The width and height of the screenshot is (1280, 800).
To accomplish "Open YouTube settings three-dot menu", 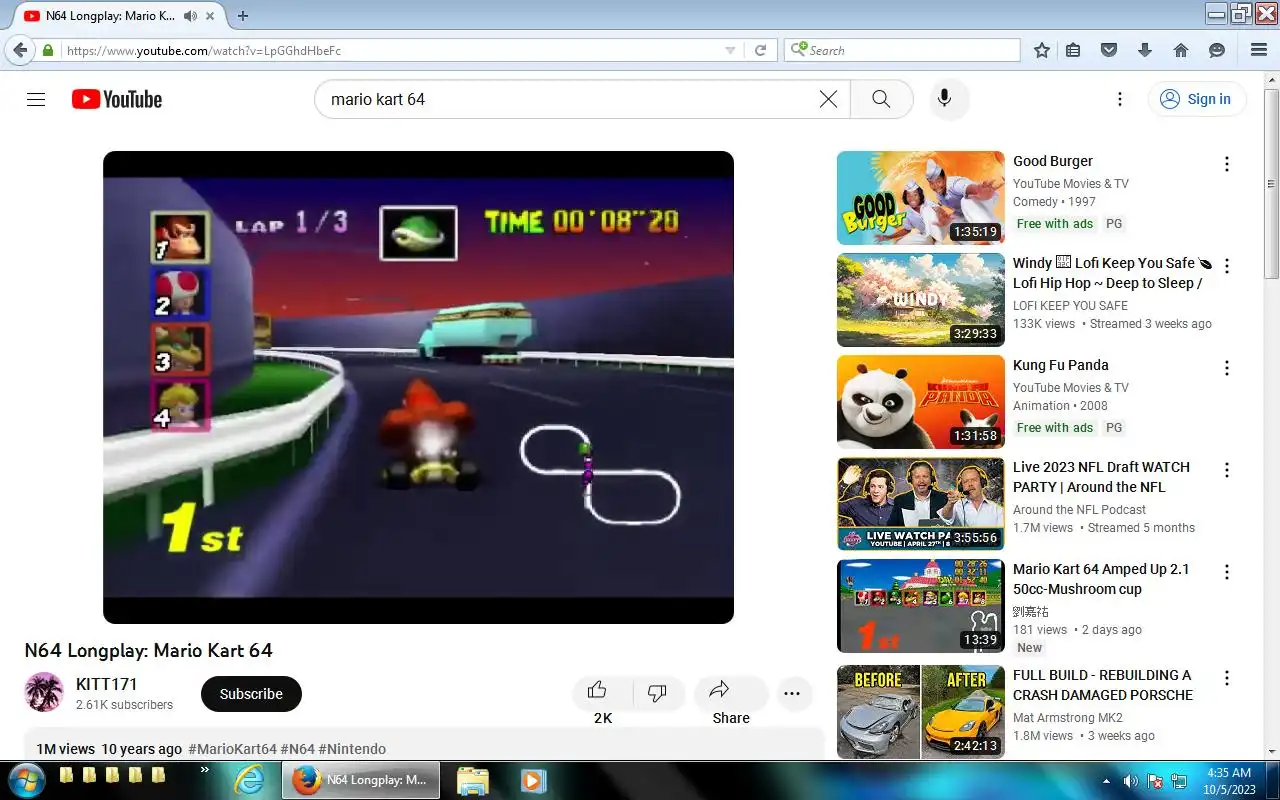I will point(1120,99).
